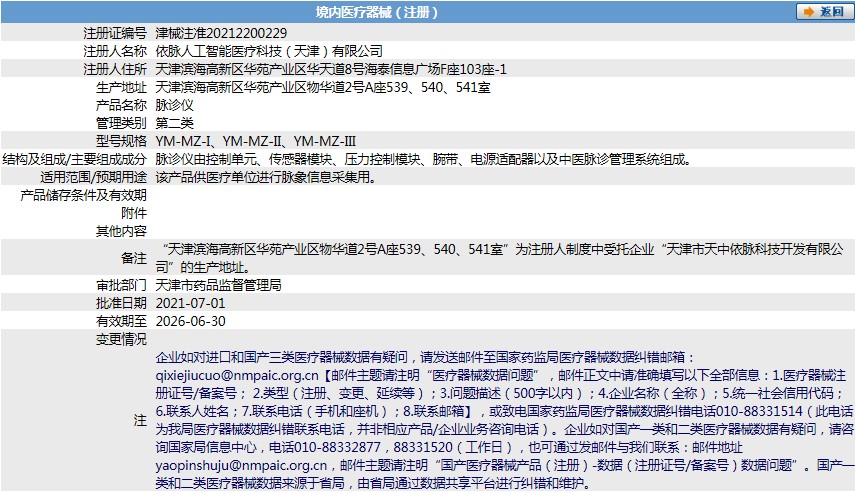Click the 注册人住所 label
855x493 pixels.
pos(115,69)
